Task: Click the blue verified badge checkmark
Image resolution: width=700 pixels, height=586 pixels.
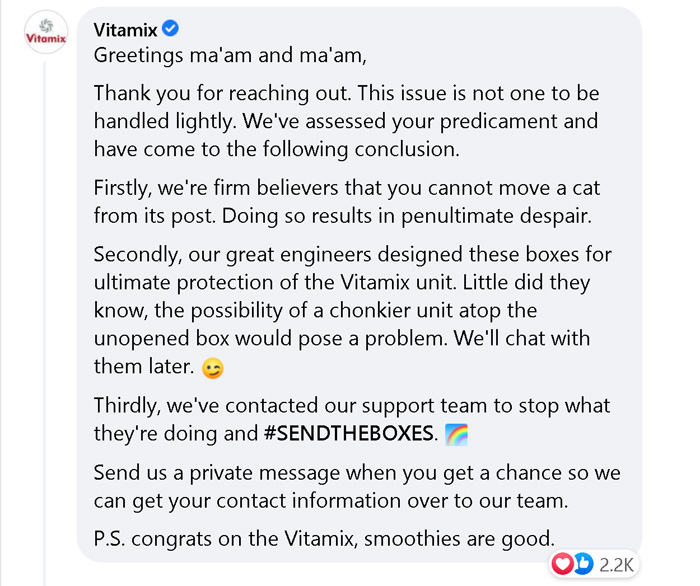Action: click(171, 29)
